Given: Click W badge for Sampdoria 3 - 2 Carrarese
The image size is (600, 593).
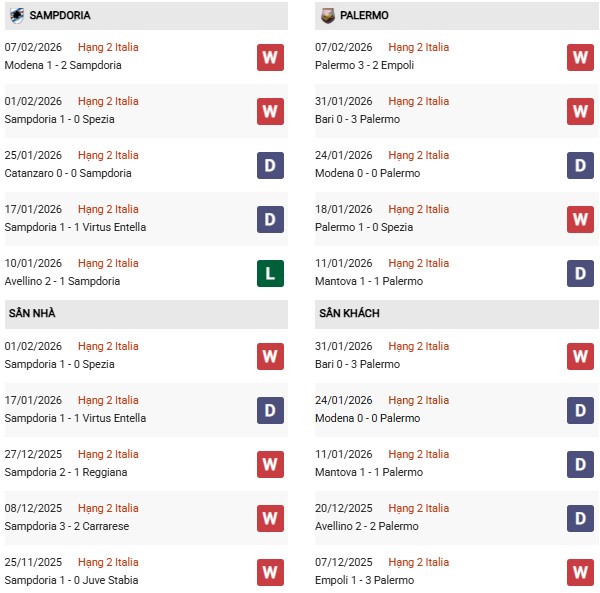Looking at the screenshot, I should click(x=270, y=518).
